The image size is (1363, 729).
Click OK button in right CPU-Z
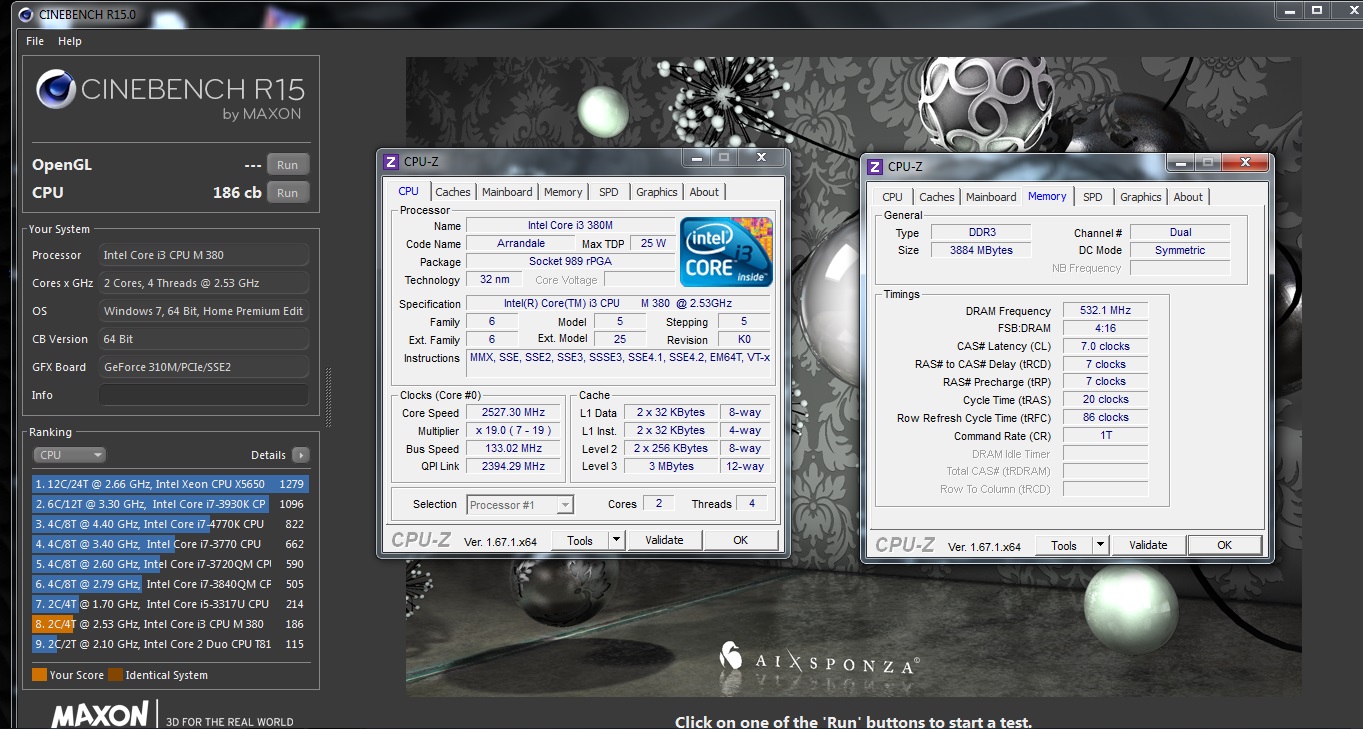click(x=1224, y=545)
